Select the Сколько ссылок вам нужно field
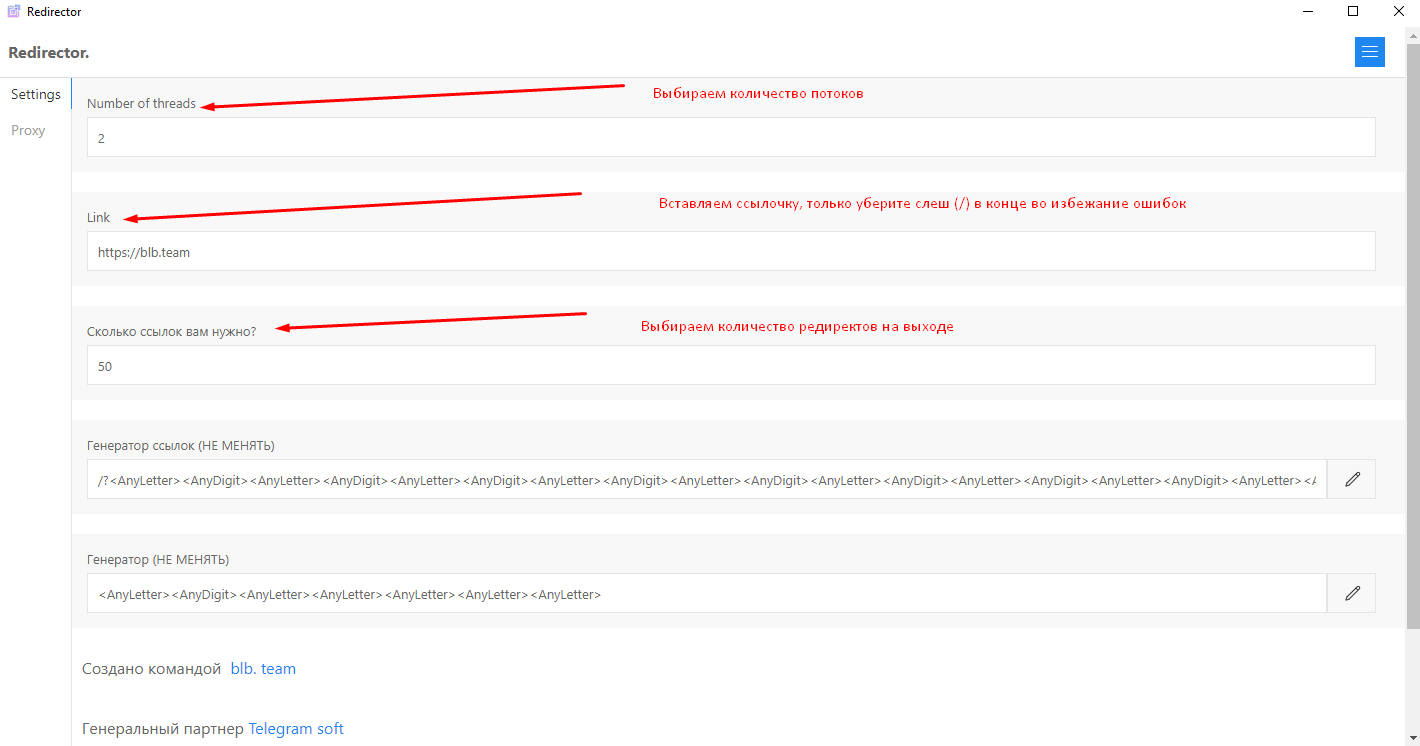Viewport: 1420px width, 746px height. click(730, 366)
